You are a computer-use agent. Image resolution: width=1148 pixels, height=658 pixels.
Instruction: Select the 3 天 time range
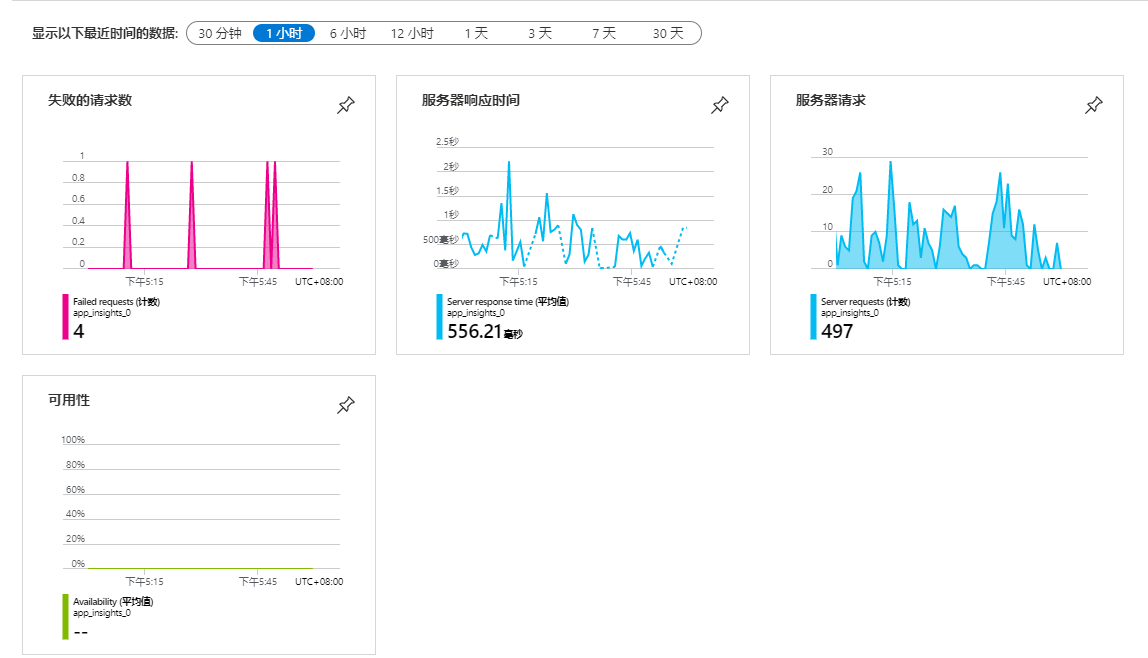pos(540,34)
